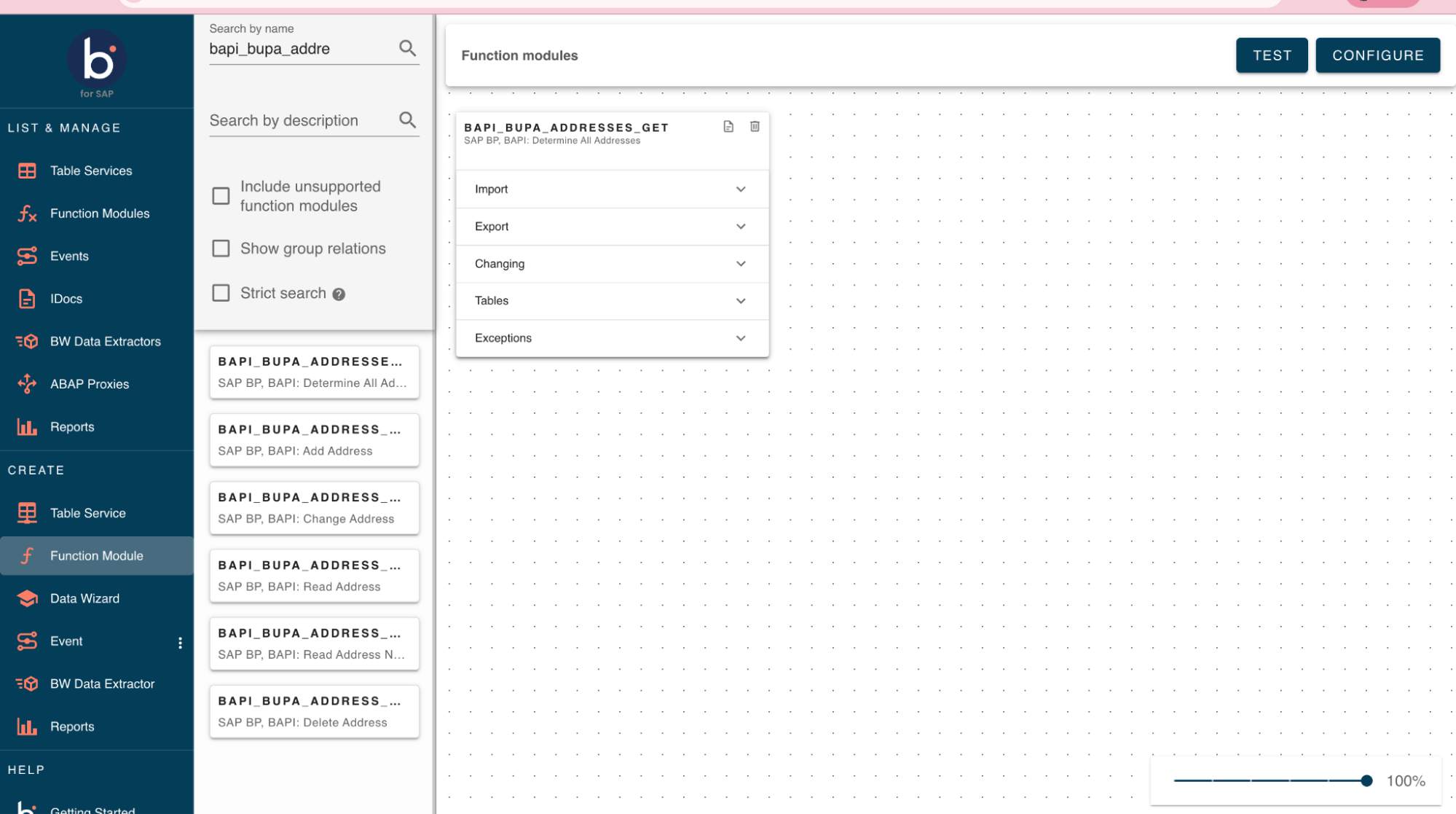
Task: Select ABAP Proxies menu label
Action: [x=90, y=384]
